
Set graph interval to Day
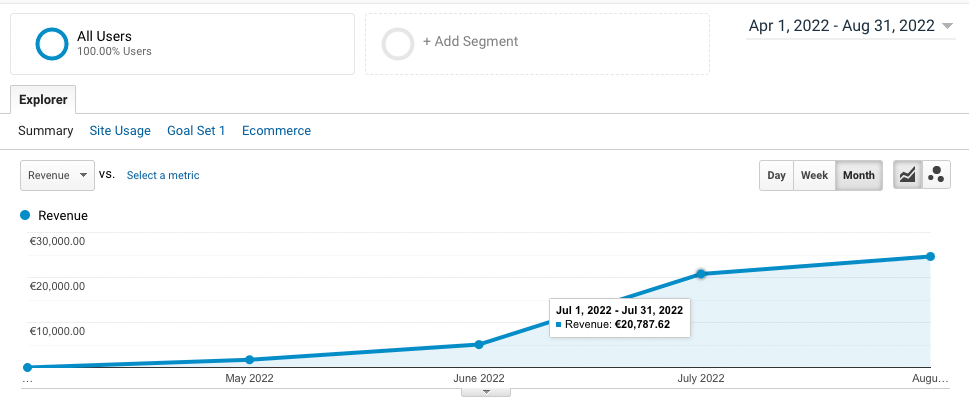[776, 175]
